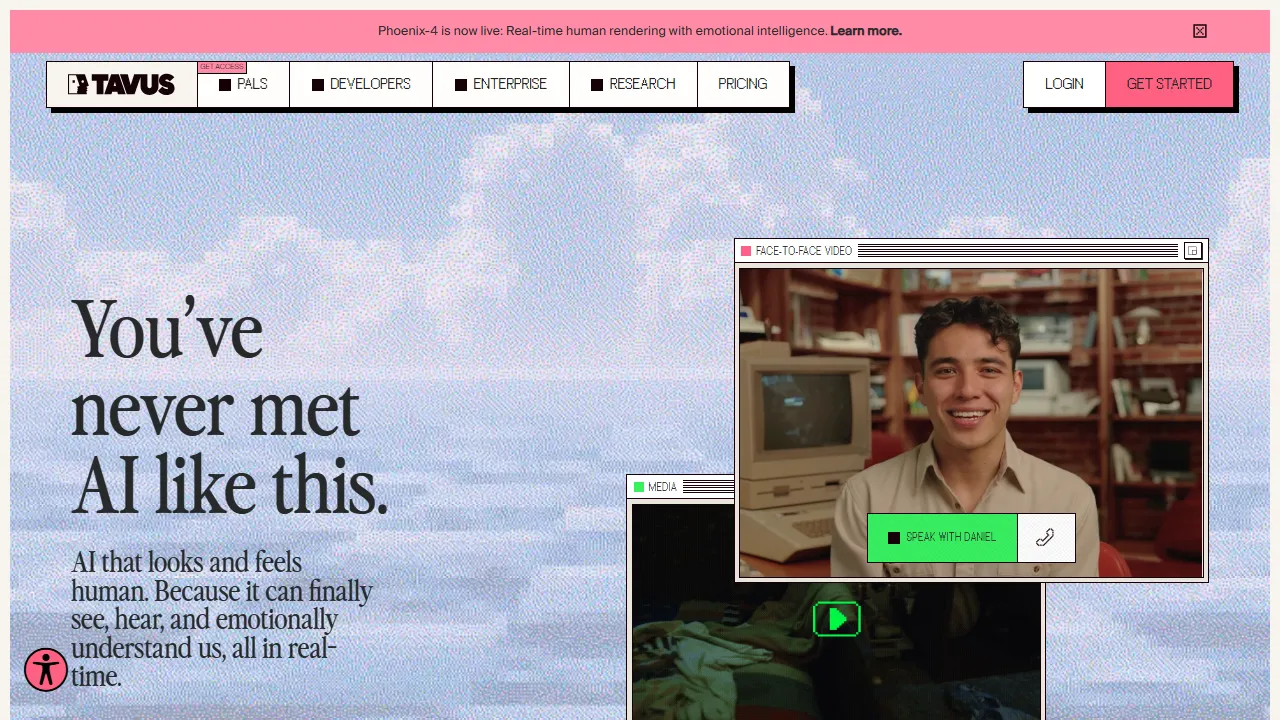
Task: Click the Get Started button
Action: coord(1169,84)
